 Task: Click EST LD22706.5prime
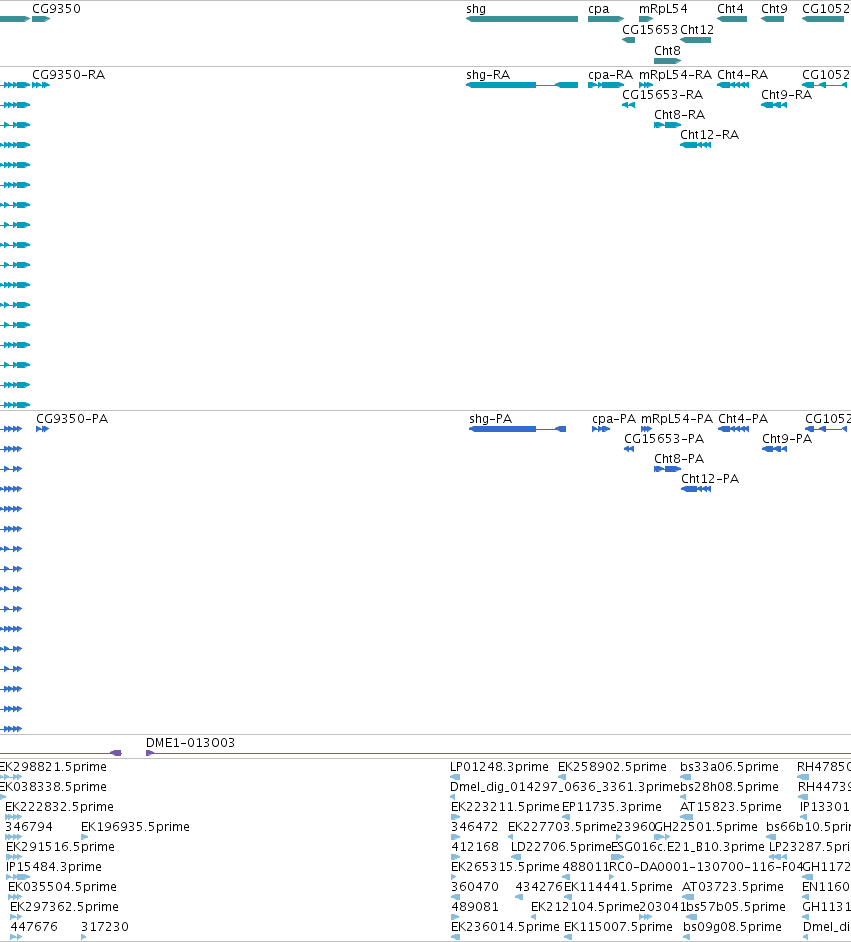[561, 847]
